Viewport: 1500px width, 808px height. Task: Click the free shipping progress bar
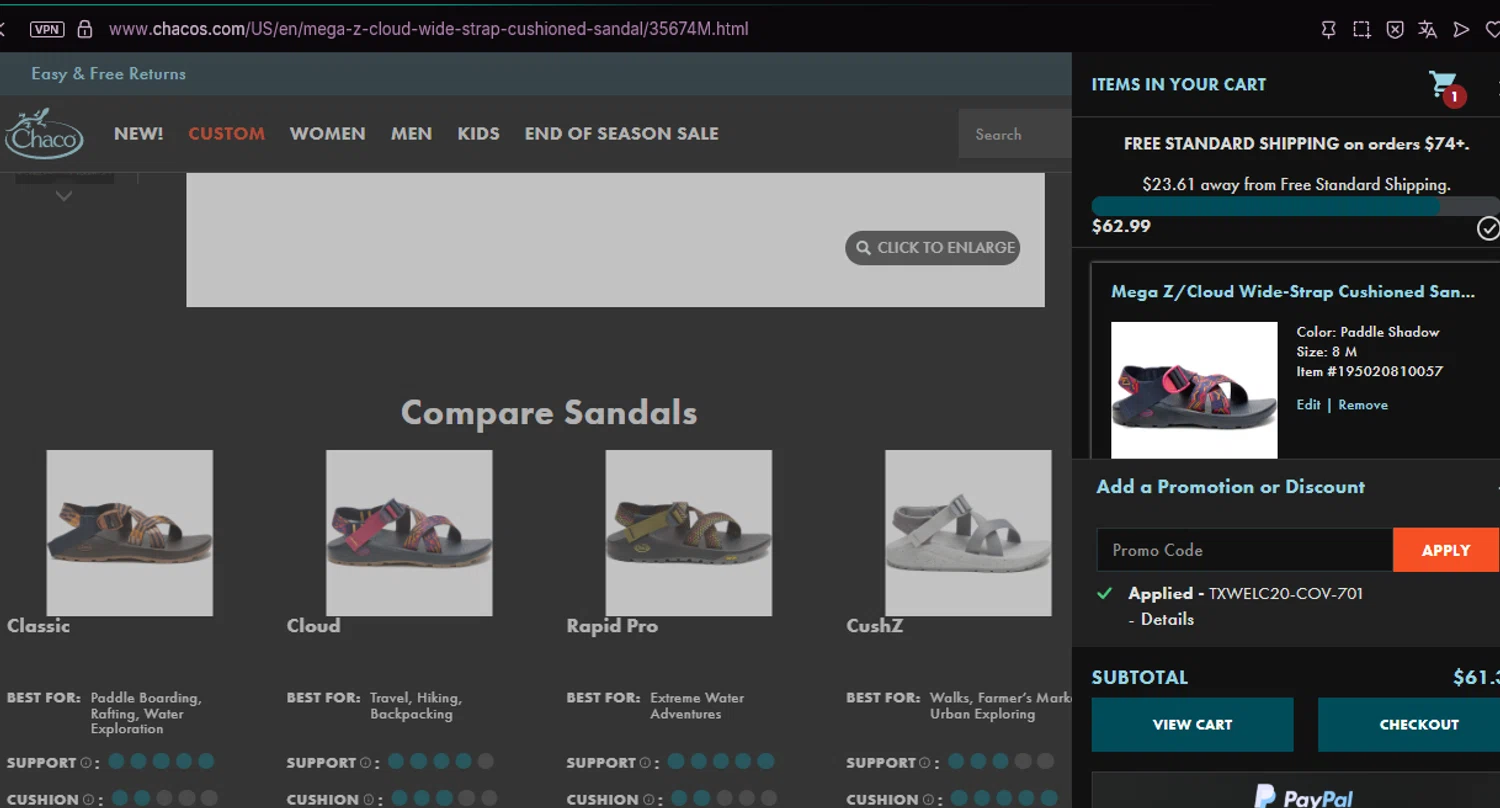1295,207
